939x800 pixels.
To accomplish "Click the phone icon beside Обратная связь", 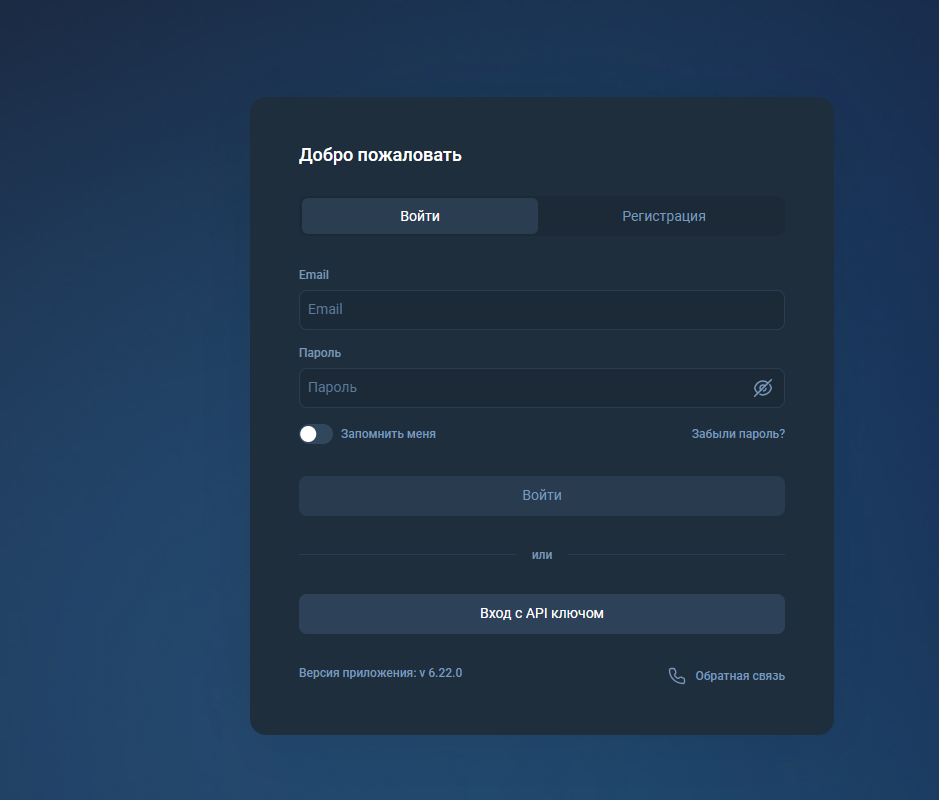I will coord(677,676).
